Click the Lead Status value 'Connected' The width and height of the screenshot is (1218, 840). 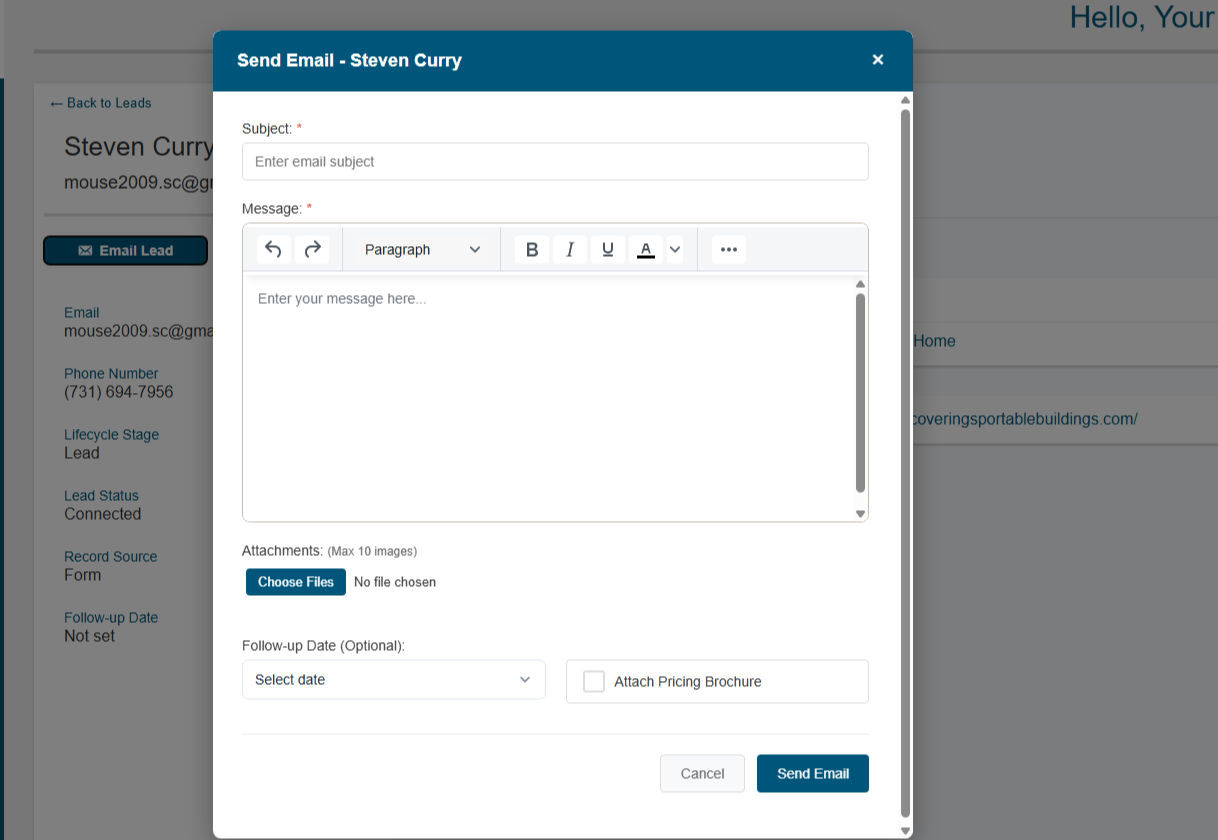pyautogui.click(x=103, y=514)
